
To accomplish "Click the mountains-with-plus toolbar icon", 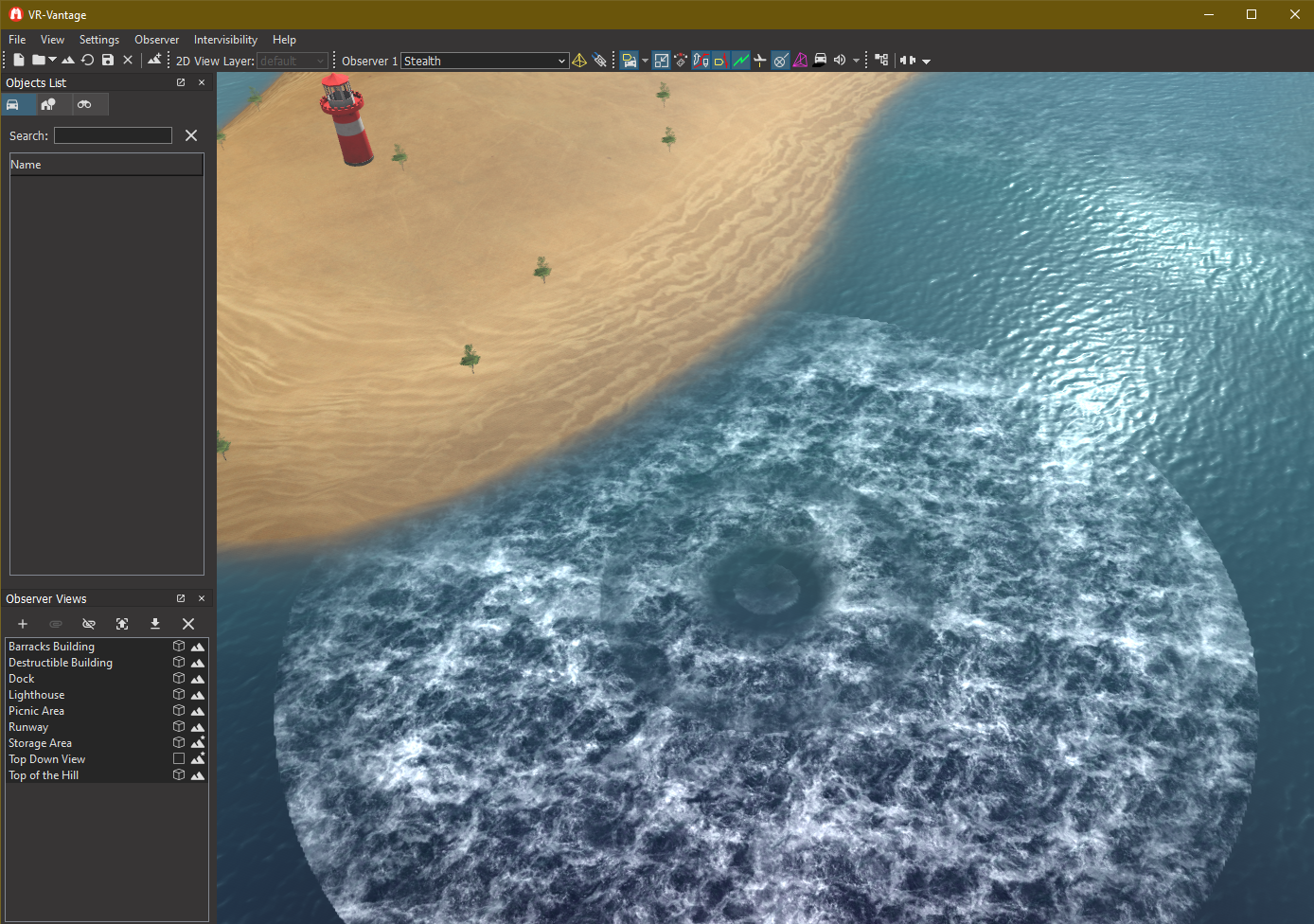I will 154,60.
